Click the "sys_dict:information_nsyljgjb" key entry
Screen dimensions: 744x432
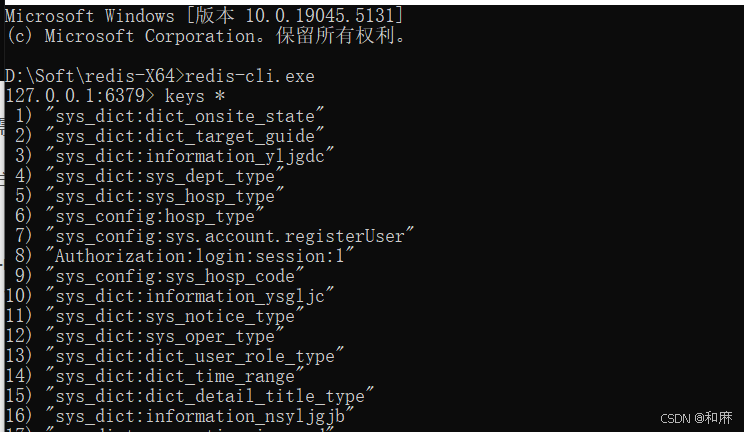coord(200,416)
